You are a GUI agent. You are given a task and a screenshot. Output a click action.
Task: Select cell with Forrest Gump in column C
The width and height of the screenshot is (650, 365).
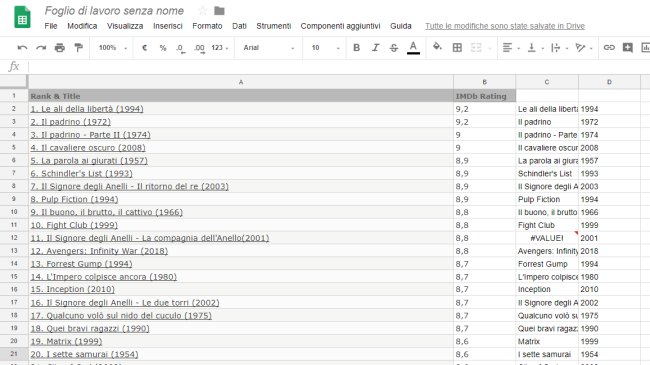click(547, 264)
